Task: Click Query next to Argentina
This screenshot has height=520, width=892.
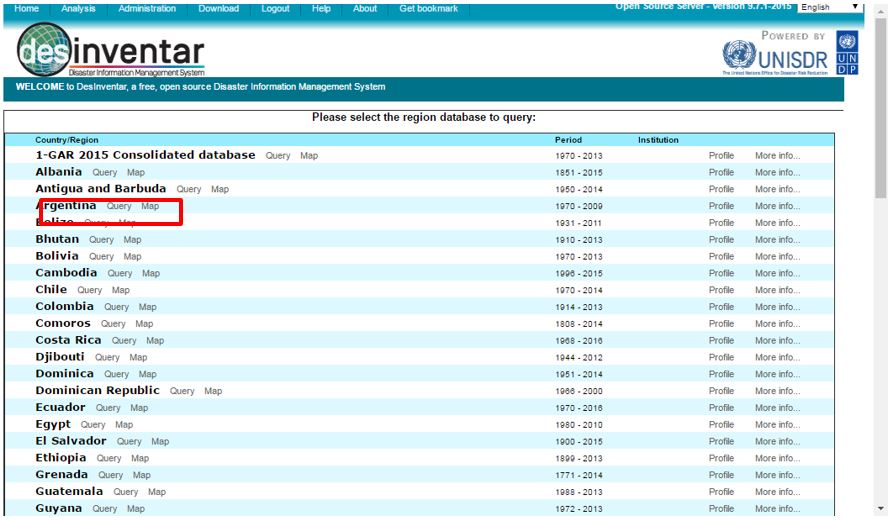Action: [119, 206]
